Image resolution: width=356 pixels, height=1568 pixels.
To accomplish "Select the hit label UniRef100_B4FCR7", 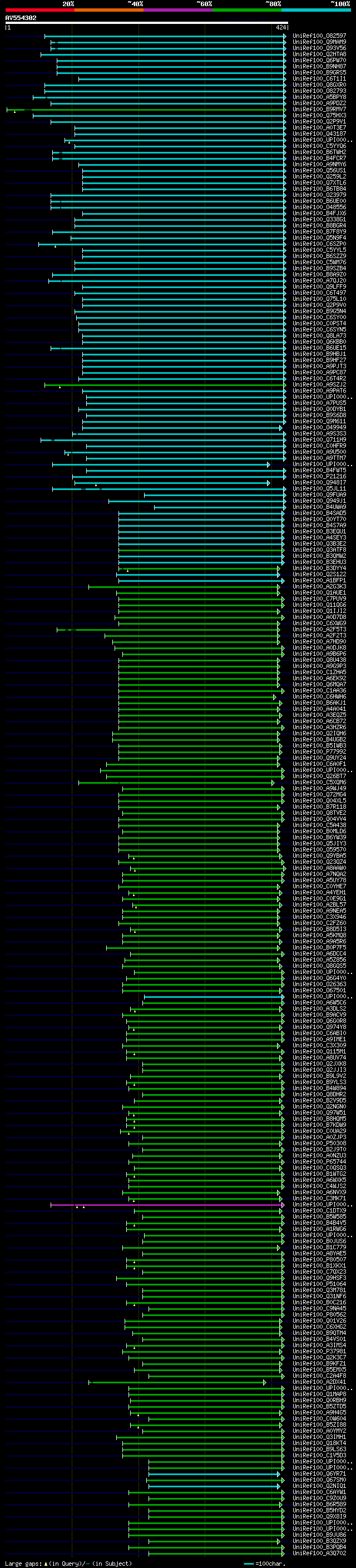I will [319, 159].
